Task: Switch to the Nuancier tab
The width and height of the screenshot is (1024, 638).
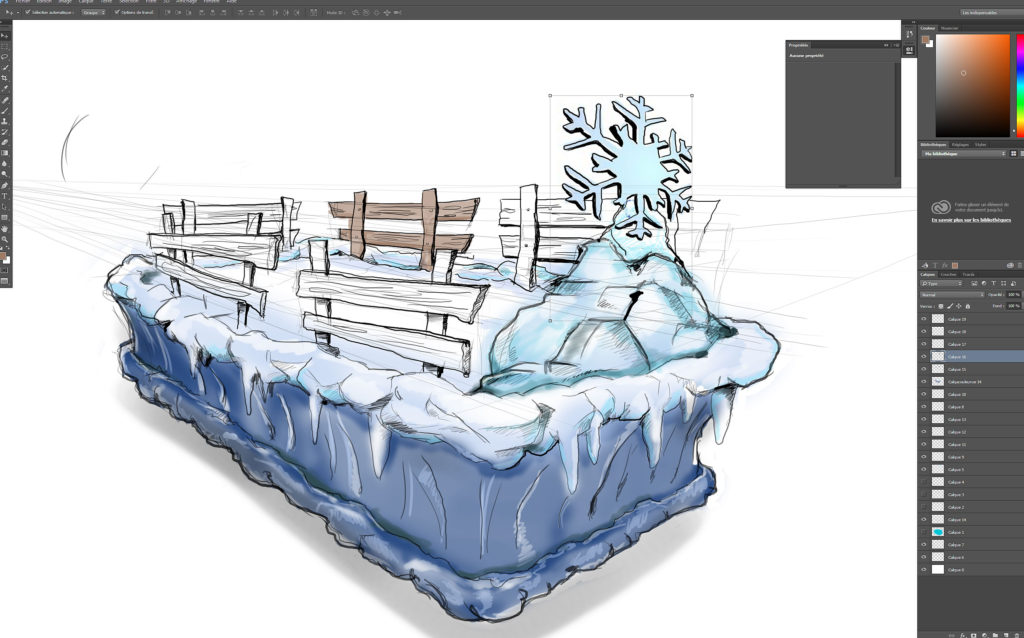Action: (x=950, y=28)
